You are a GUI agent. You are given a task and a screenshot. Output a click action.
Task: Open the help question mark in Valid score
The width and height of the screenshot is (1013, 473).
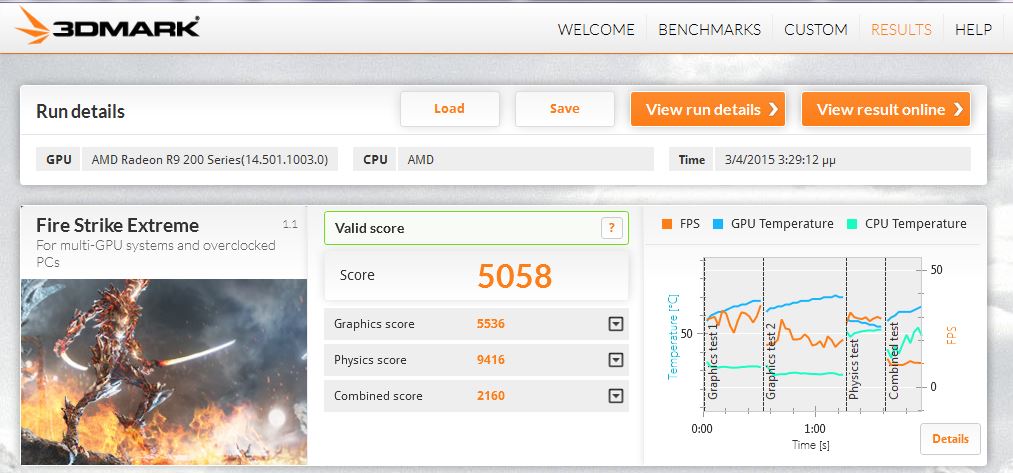[x=612, y=228]
